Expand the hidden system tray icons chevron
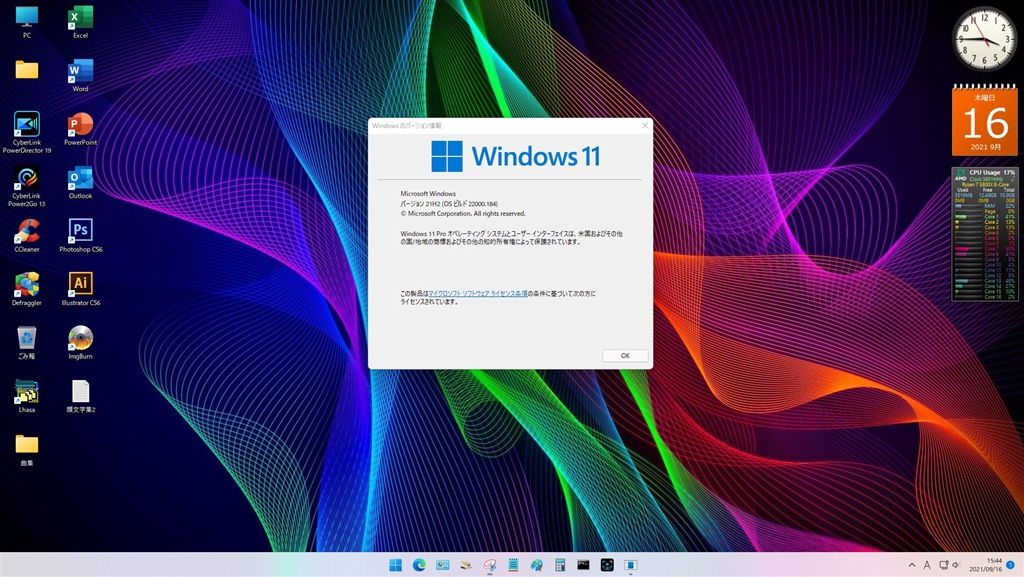The height and width of the screenshot is (577, 1024). (x=911, y=565)
